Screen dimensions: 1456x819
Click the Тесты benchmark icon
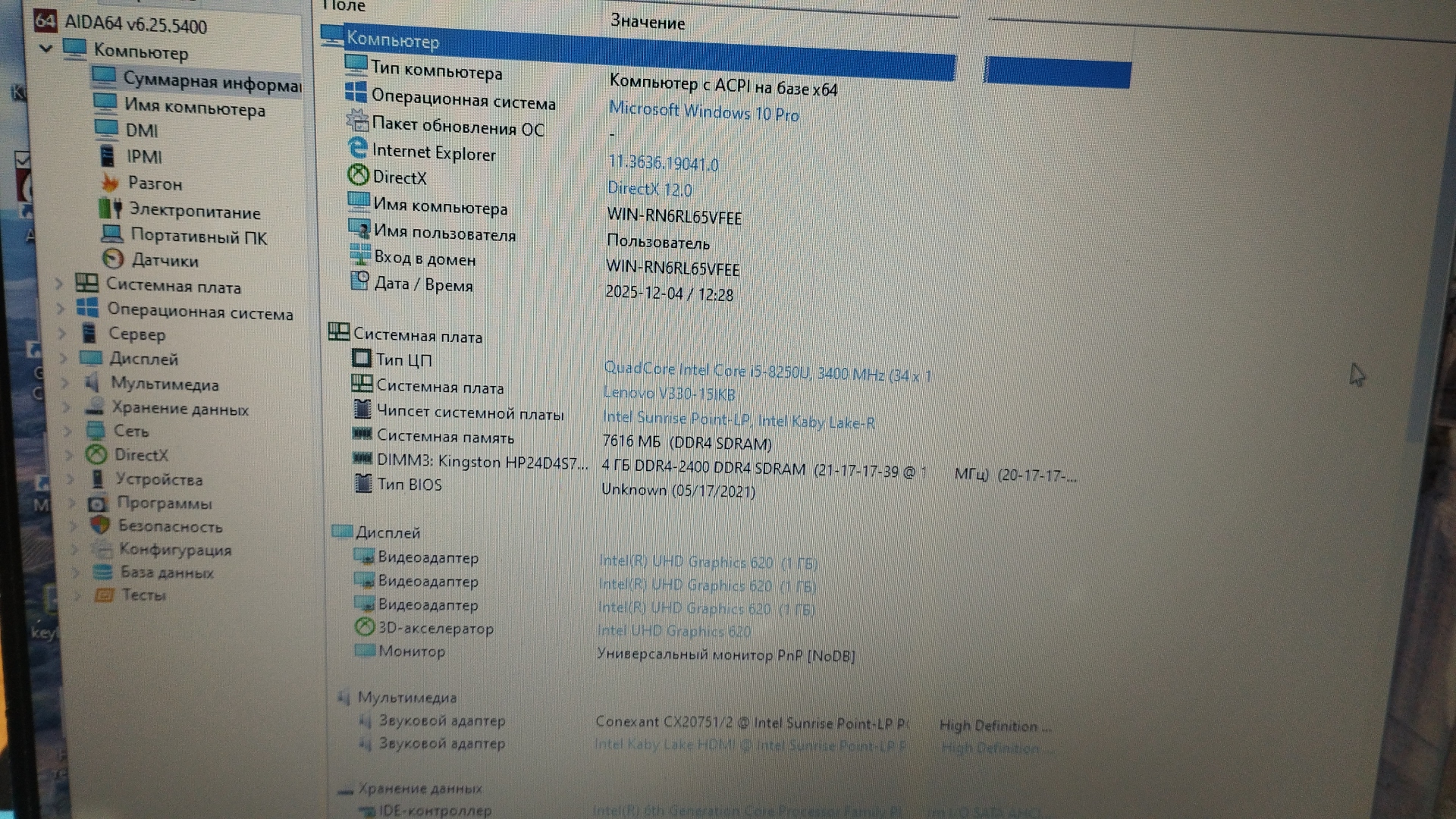pyautogui.click(x=103, y=595)
